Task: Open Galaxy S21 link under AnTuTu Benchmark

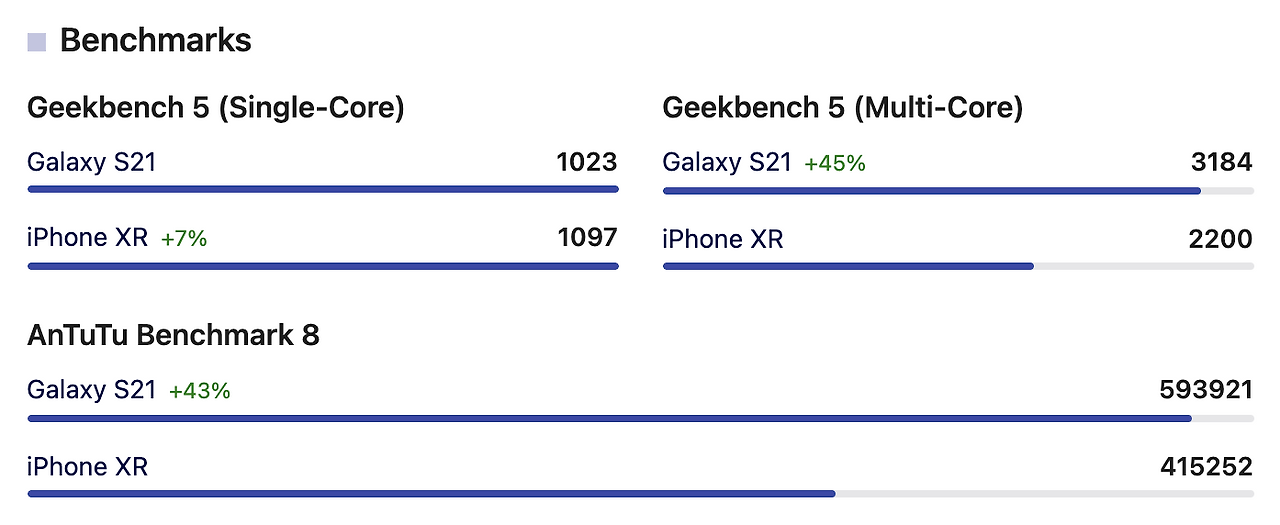Action: coord(92,390)
